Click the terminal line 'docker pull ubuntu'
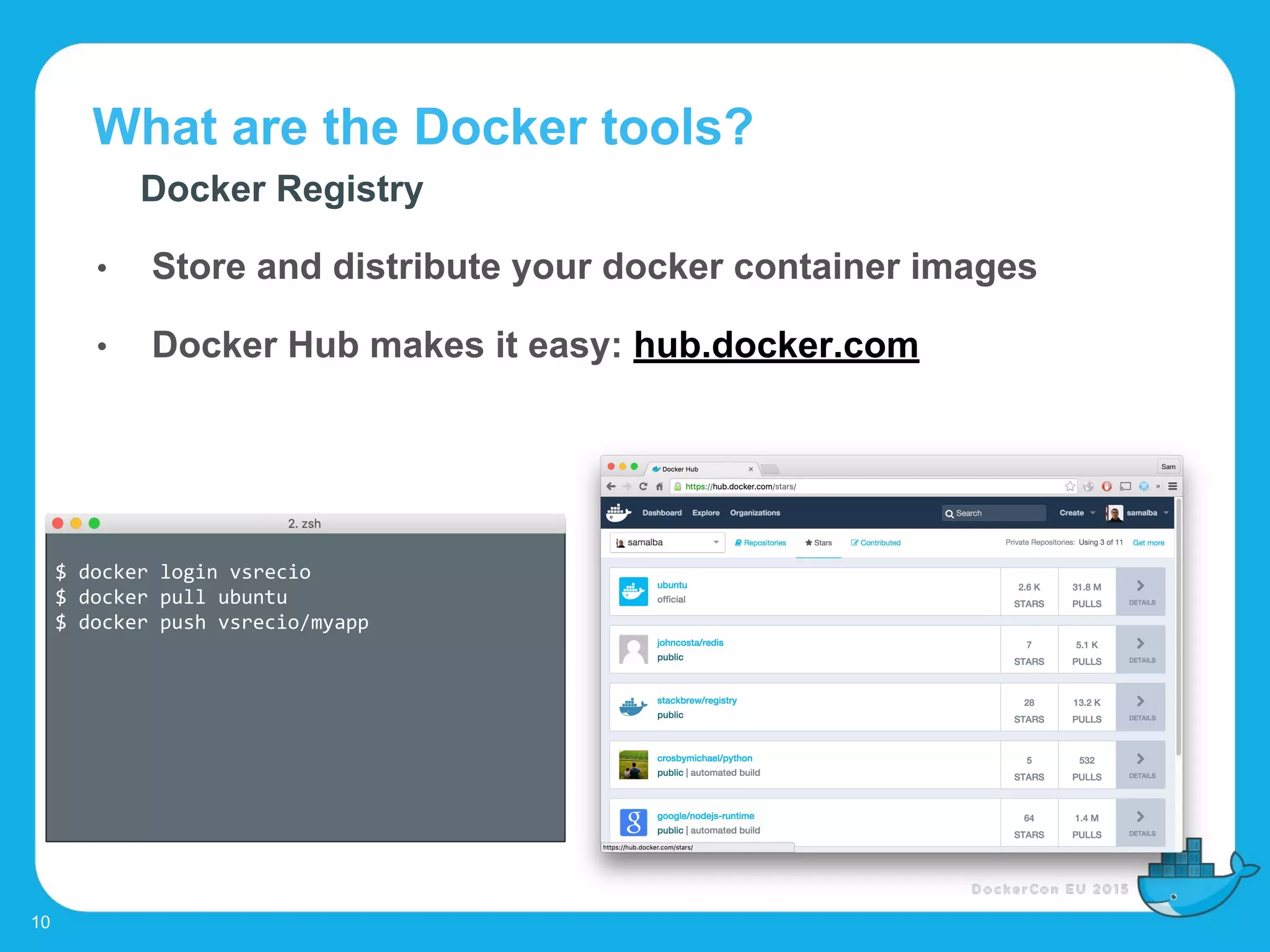1270x952 pixels. tap(171, 597)
